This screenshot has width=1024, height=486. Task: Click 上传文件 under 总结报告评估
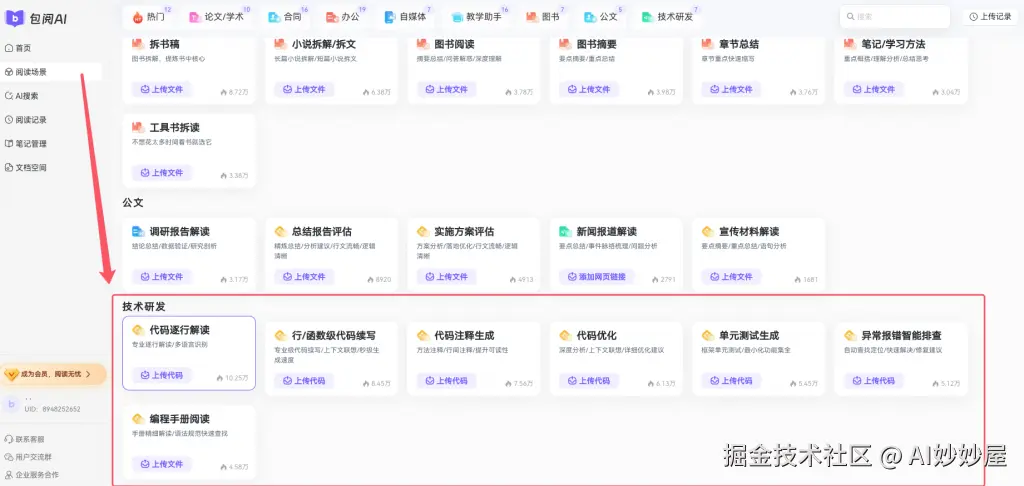(x=304, y=277)
